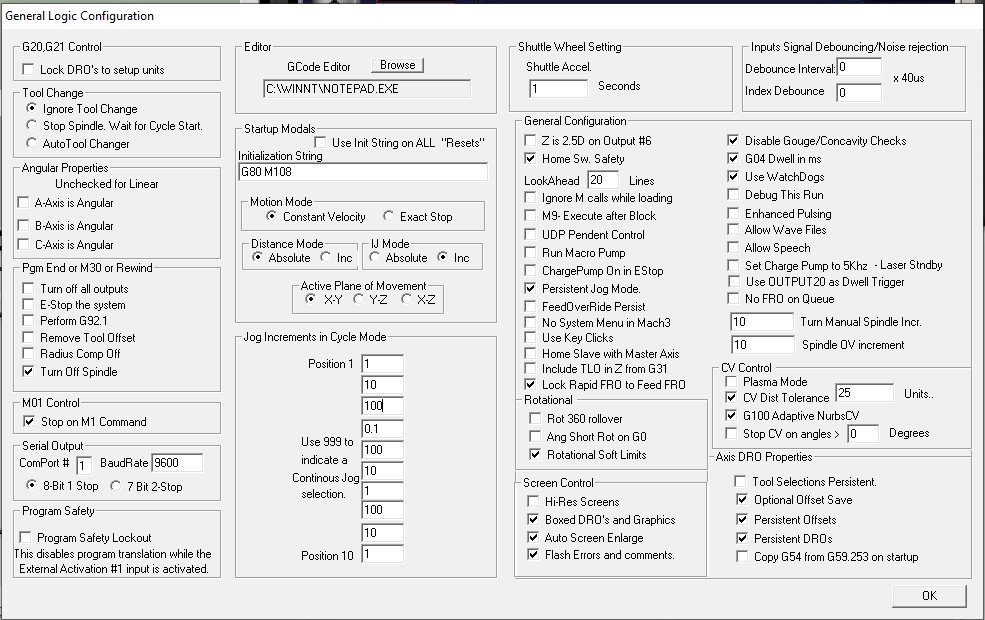Toggle Persistent Jog Mode

point(530,288)
